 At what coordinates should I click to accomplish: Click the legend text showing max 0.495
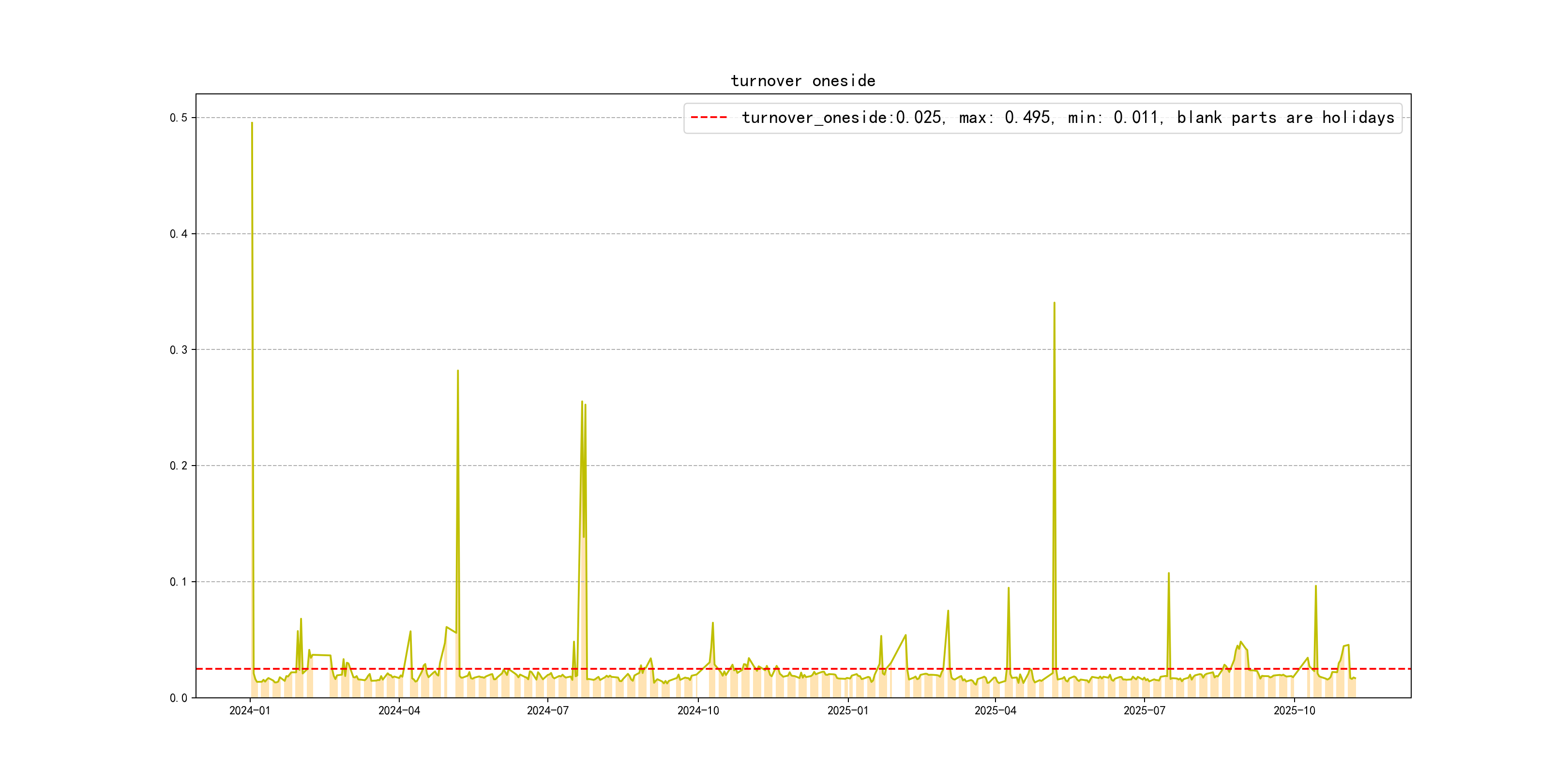tap(1005, 118)
